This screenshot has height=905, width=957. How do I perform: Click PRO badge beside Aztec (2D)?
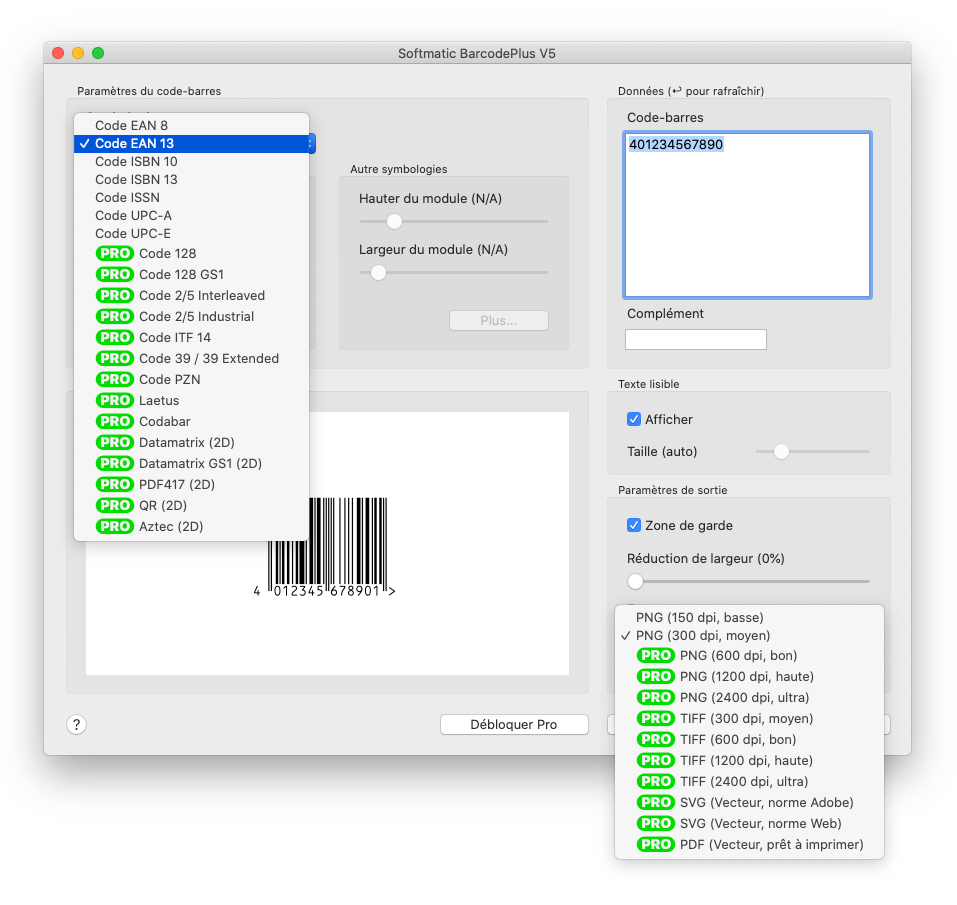(115, 527)
